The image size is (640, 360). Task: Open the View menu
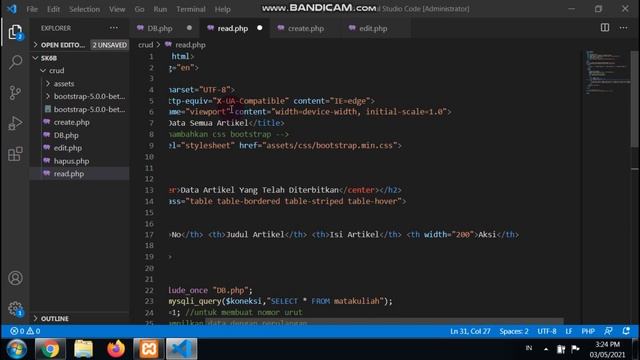pos(117,9)
